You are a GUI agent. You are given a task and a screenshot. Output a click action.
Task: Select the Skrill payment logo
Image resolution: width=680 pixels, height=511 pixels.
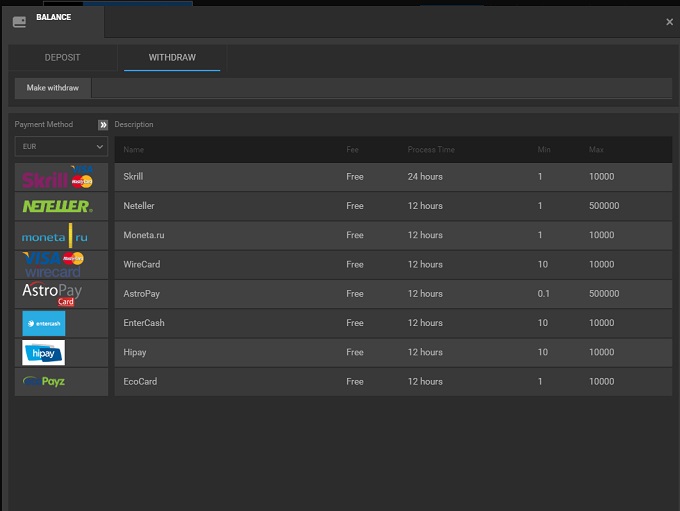pos(58,178)
